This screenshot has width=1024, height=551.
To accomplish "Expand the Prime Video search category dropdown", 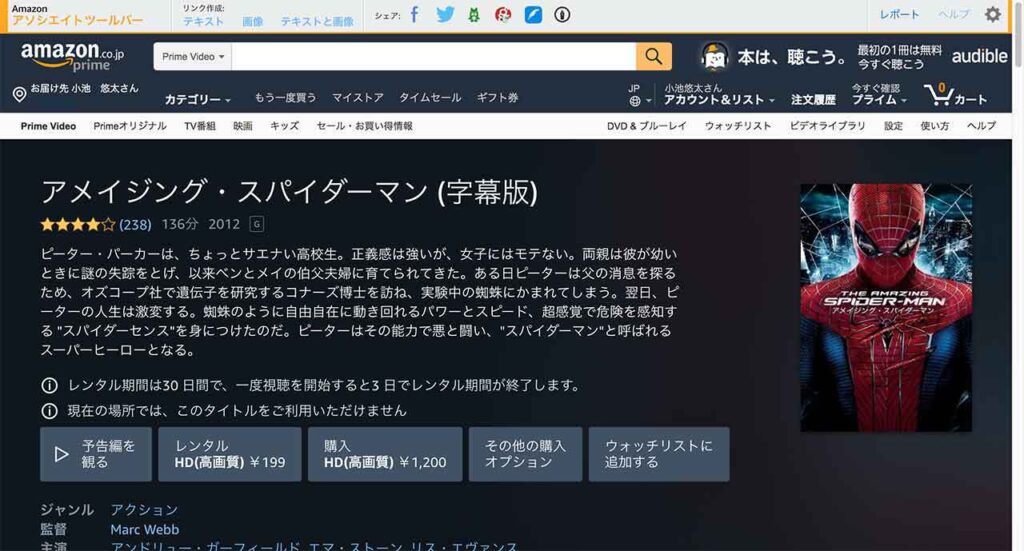I will coord(193,57).
